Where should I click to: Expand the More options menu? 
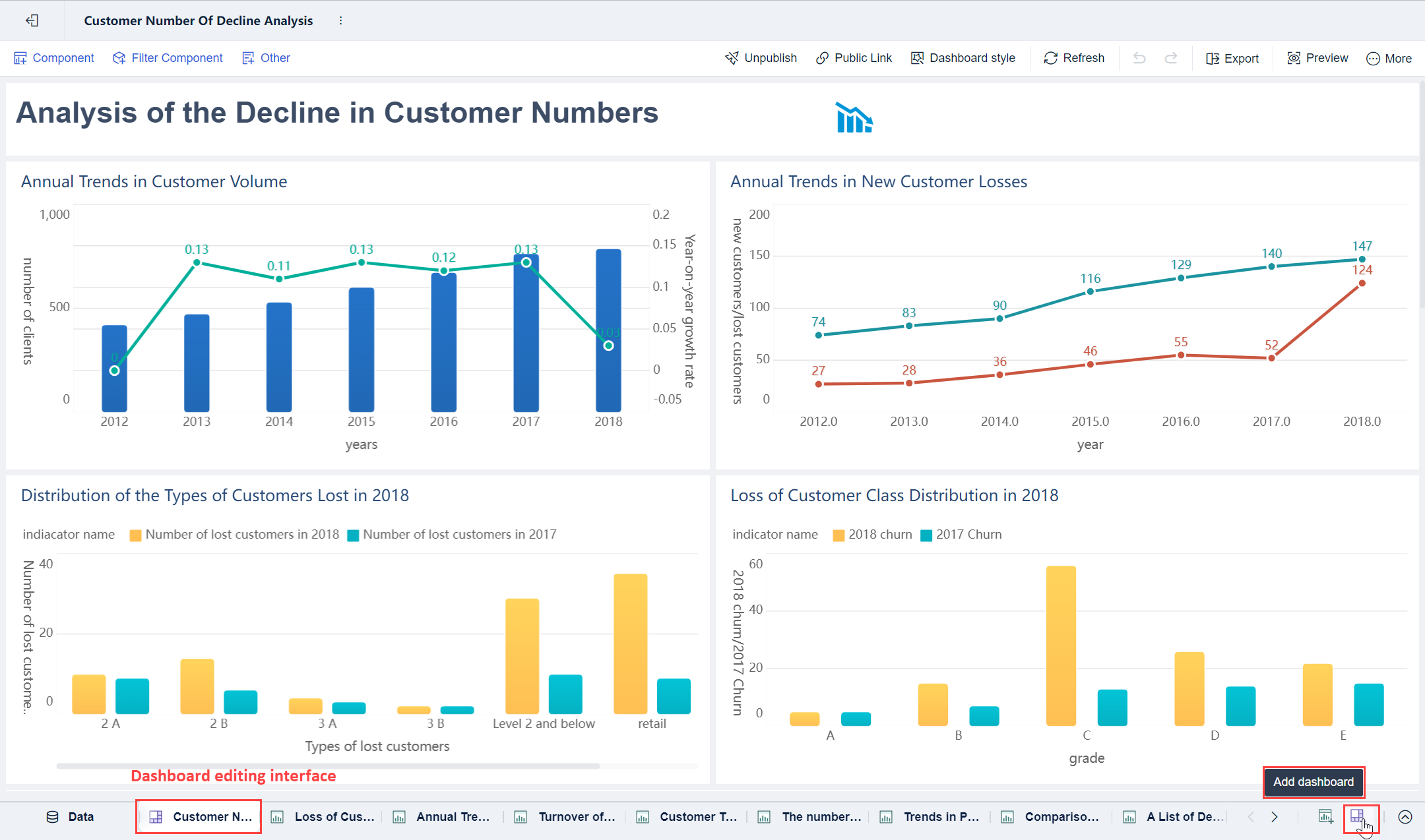[x=1389, y=58]
